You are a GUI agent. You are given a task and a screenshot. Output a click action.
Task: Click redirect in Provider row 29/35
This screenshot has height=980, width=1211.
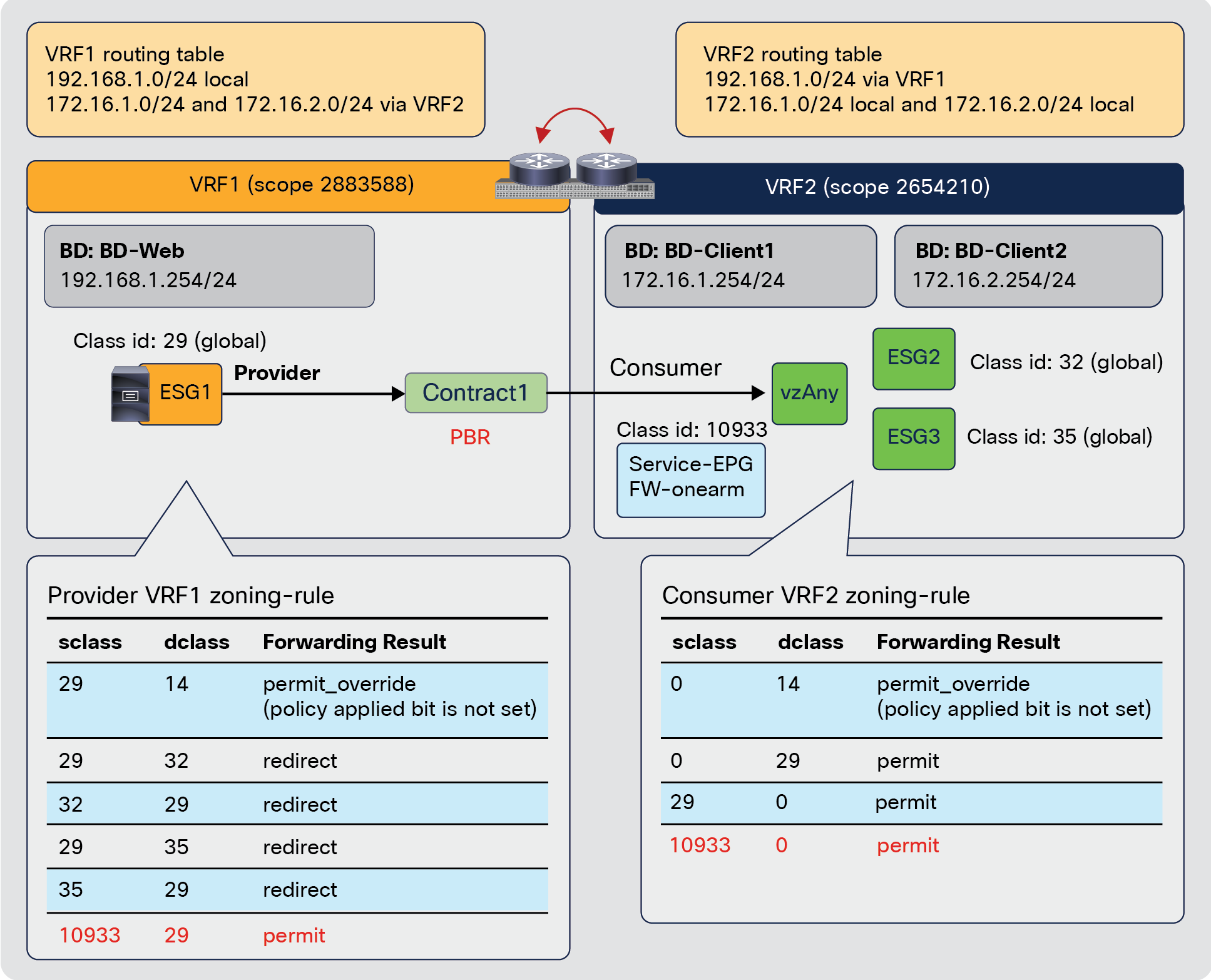click(x=300, y=847)
